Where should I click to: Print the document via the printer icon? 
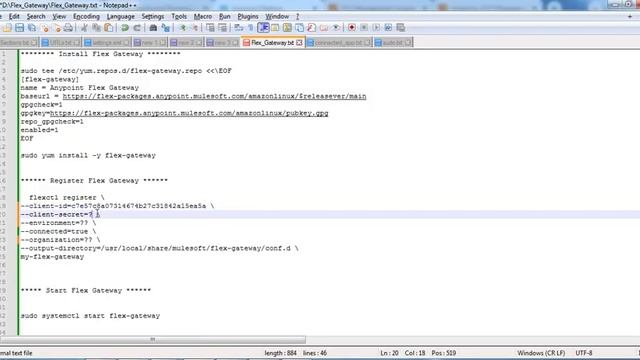tap(68, 28)
